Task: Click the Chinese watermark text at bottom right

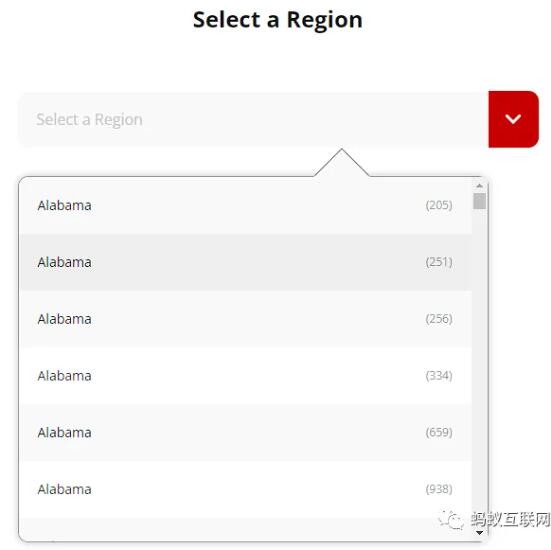Action: [510, 520]
